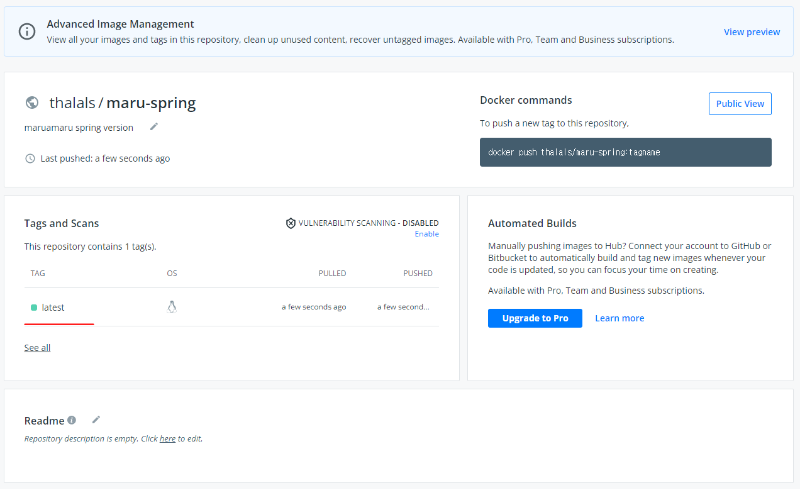See all tags link
Screen dimensions: 800x489
pyautogui.click(x=37, y=348)
